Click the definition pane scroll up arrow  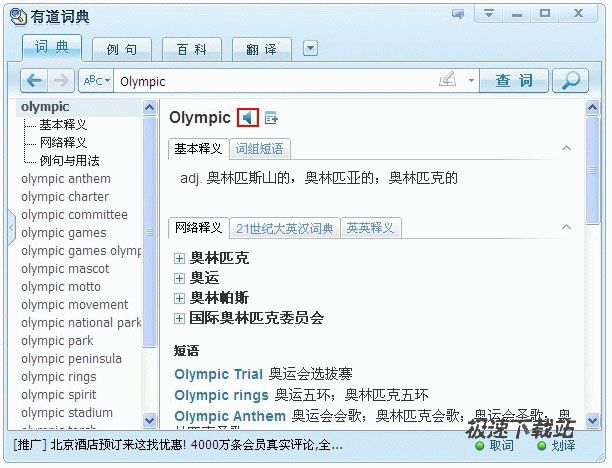coord(592,107)
